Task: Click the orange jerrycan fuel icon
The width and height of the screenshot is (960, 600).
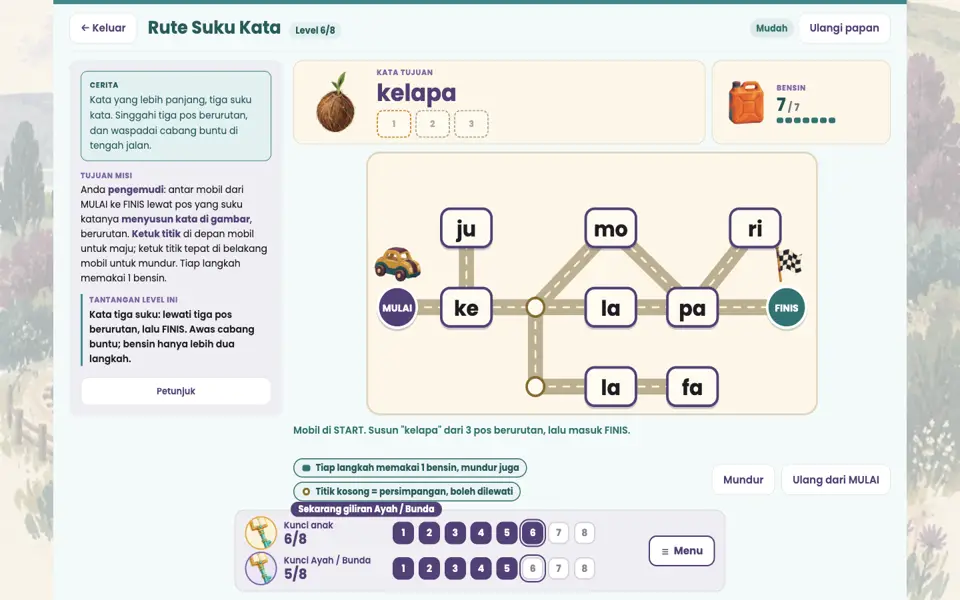Action: pyautogui.click(x=746, y=103)
